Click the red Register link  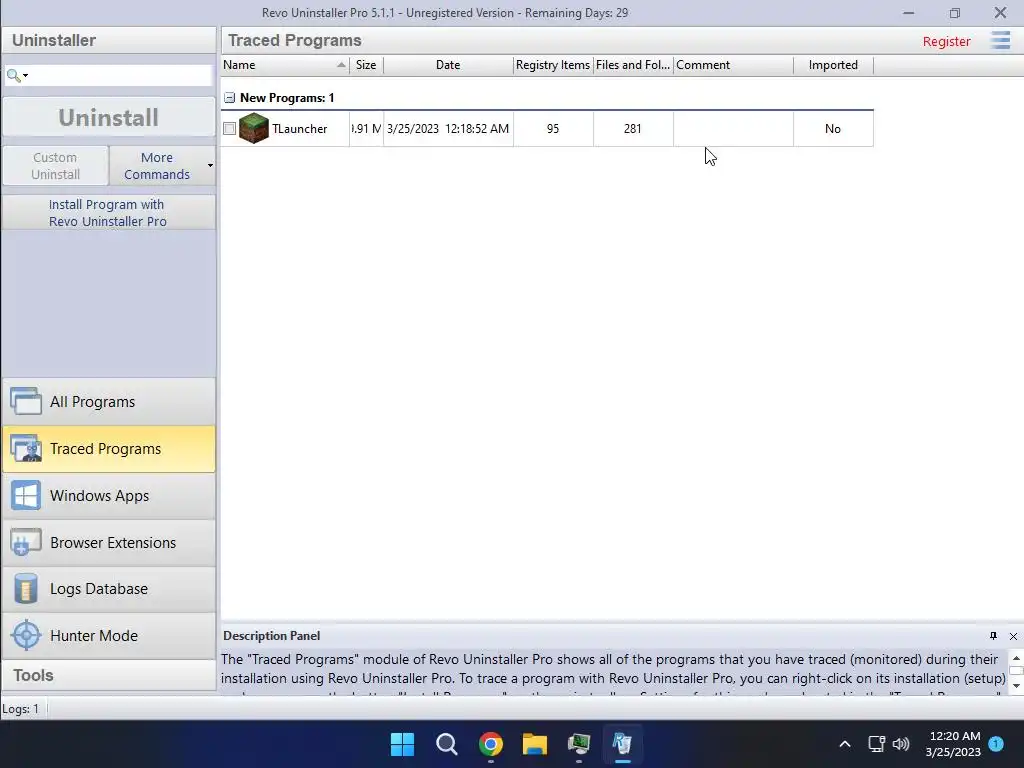[946, 41]
